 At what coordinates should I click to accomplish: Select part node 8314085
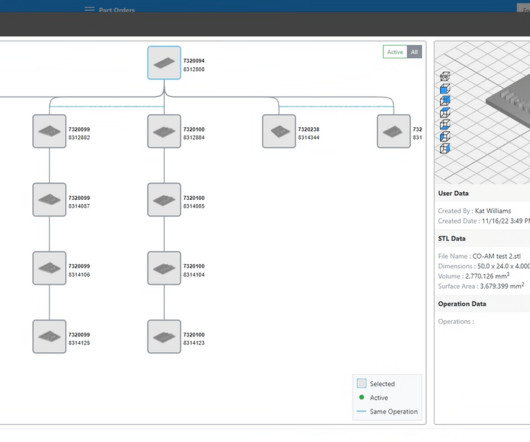pos(164,200)
